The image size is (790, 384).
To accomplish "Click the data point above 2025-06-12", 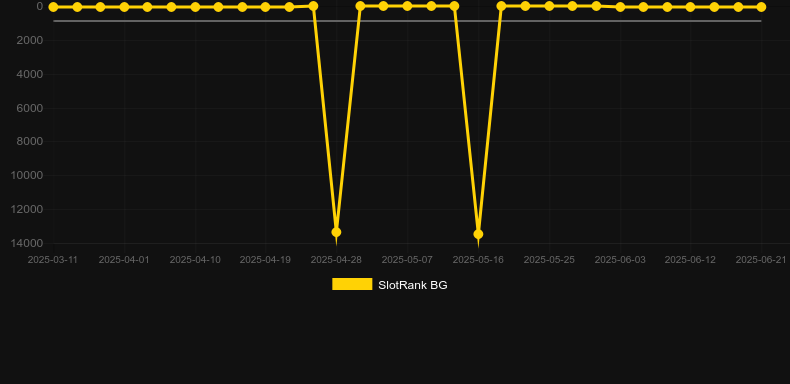I will pos(690,7).
